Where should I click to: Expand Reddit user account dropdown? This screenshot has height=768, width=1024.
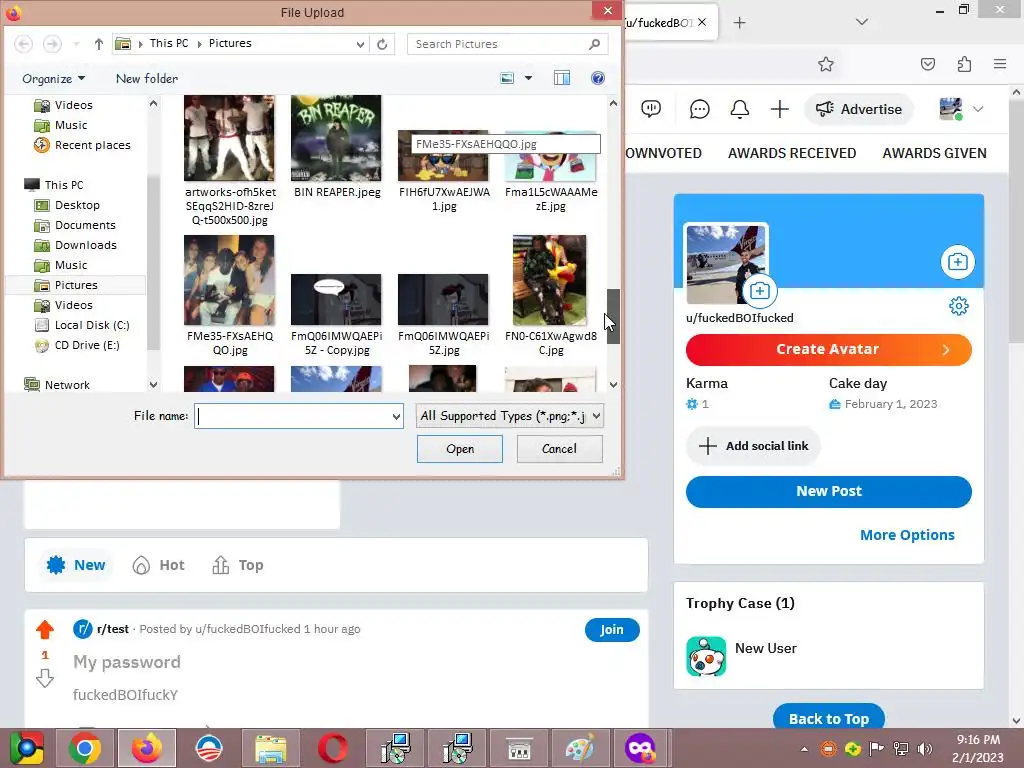coord(978,109)
